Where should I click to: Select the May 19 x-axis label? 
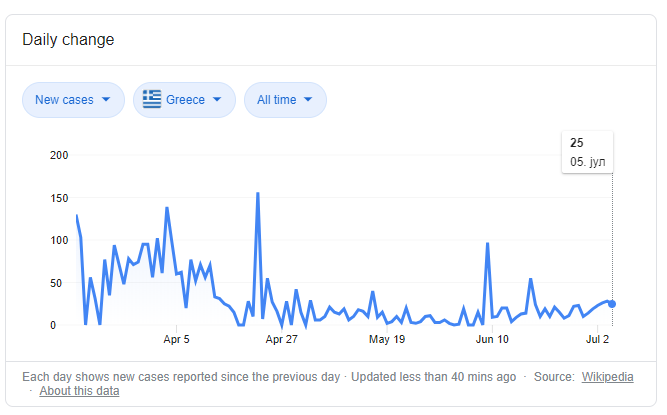387,339
